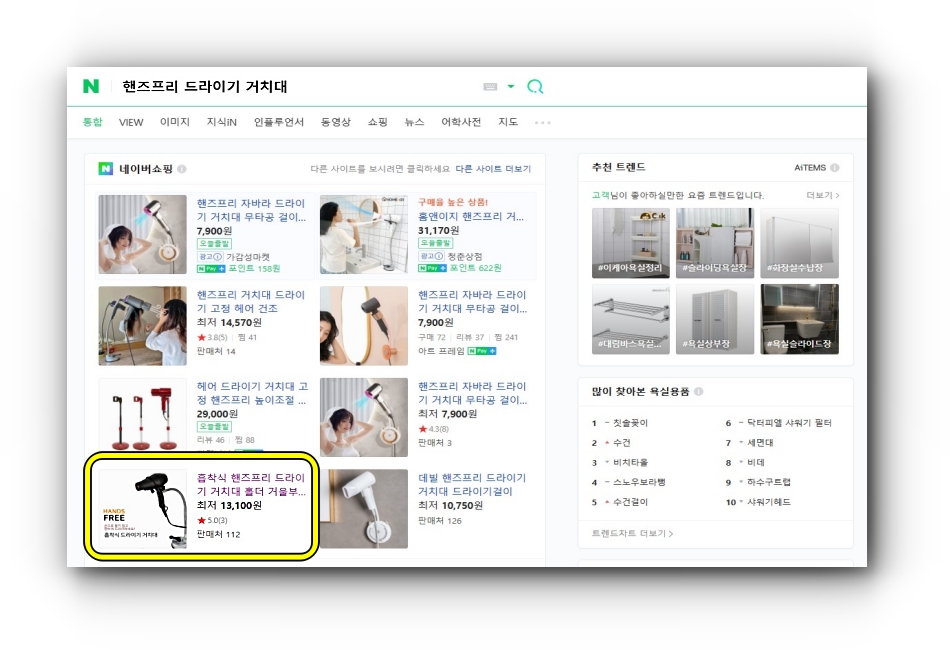
Task: Select the 어학사전 tab
Action: [x=461, y=122]
